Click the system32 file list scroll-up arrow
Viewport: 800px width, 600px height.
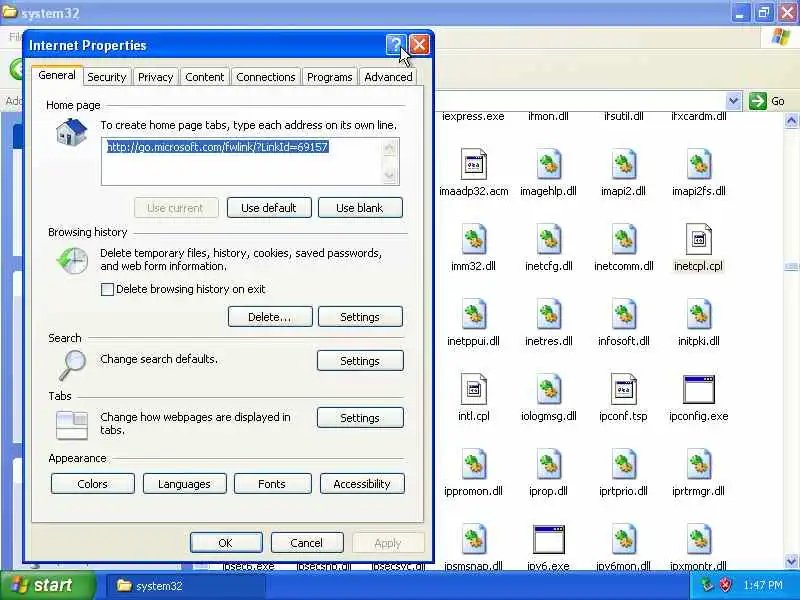coord(791,121)
